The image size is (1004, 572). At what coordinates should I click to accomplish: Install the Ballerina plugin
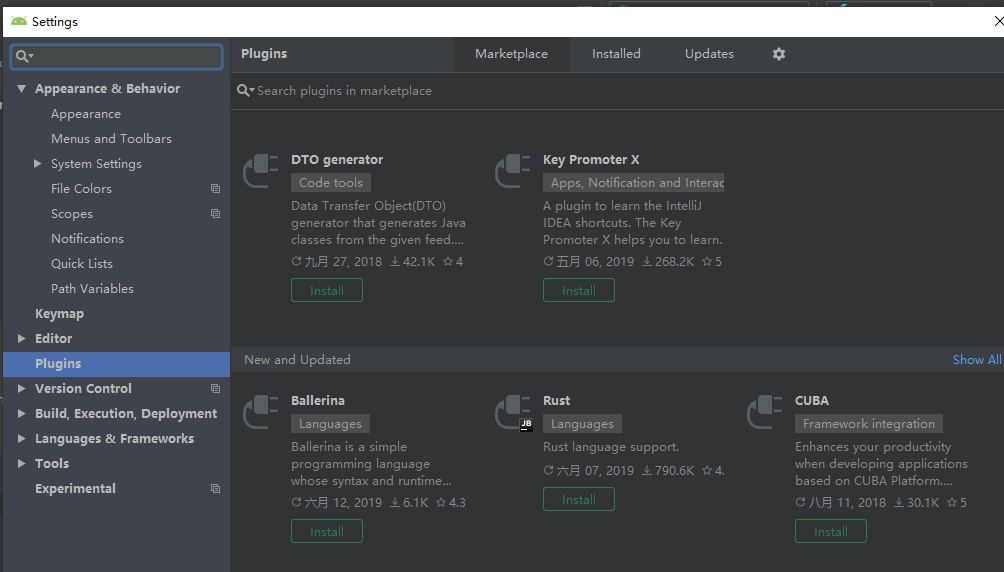[x=327, y=531]
